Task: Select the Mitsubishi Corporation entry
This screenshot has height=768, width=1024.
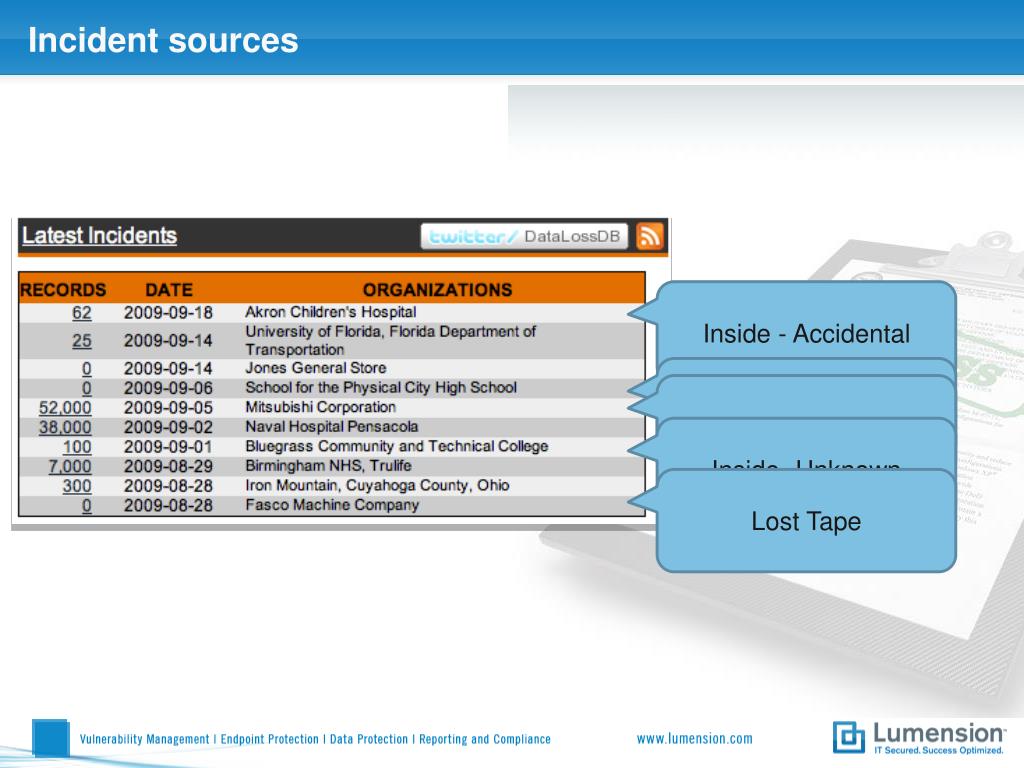Action: pos(321,407)
